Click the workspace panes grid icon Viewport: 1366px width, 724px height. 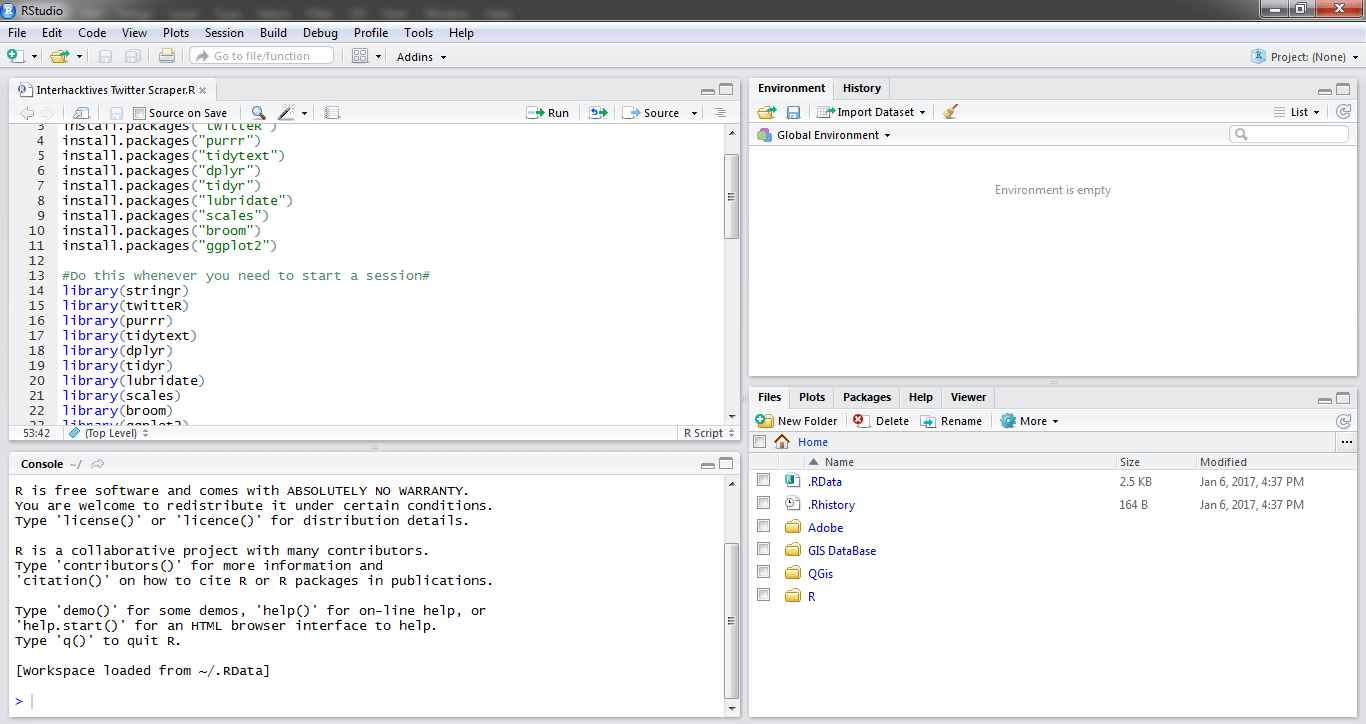click(361, 56)
